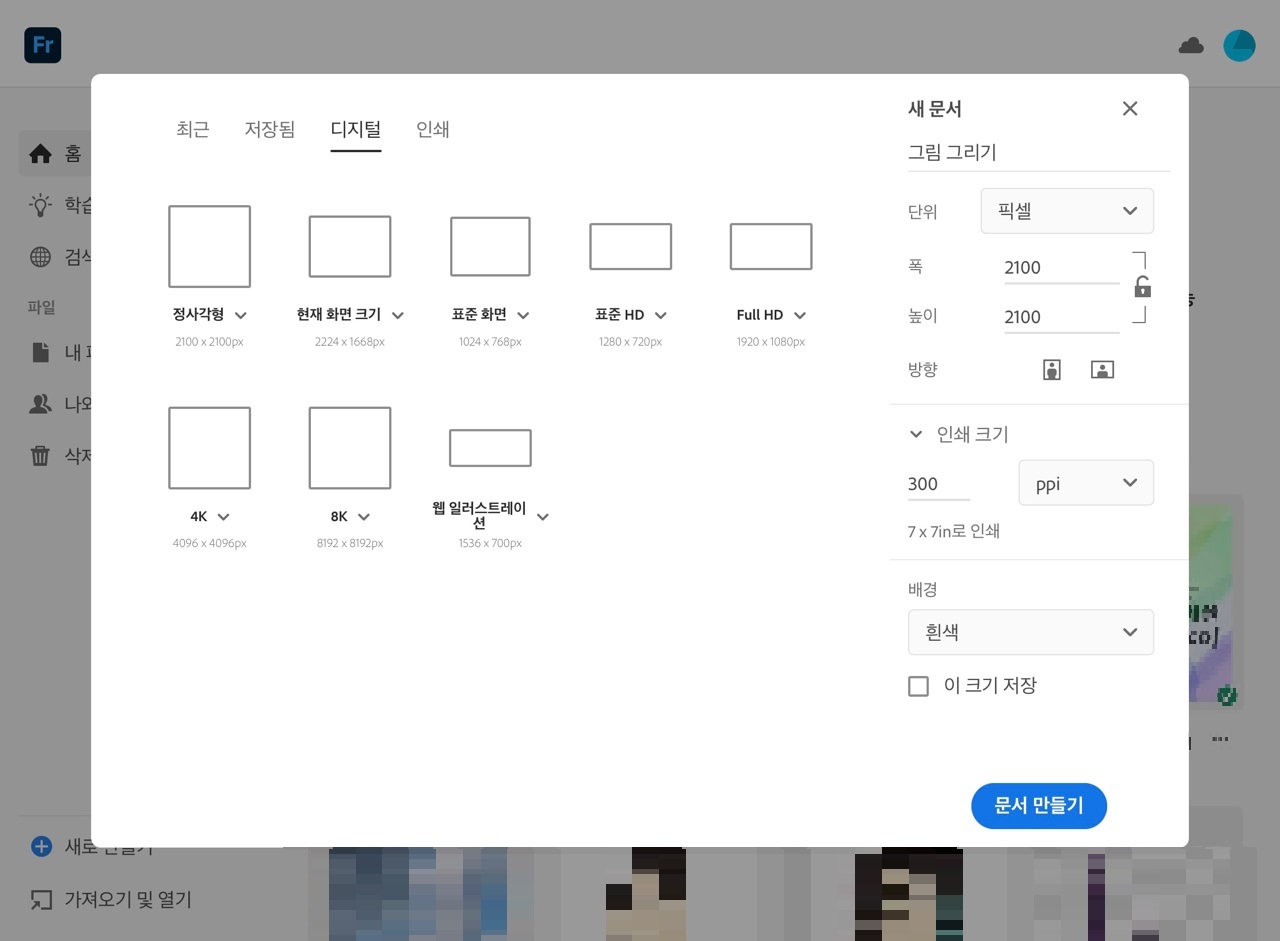Viewport: 1280px width, 941px height.
Task: Click the 높이 height input field
Action: 1061,317
